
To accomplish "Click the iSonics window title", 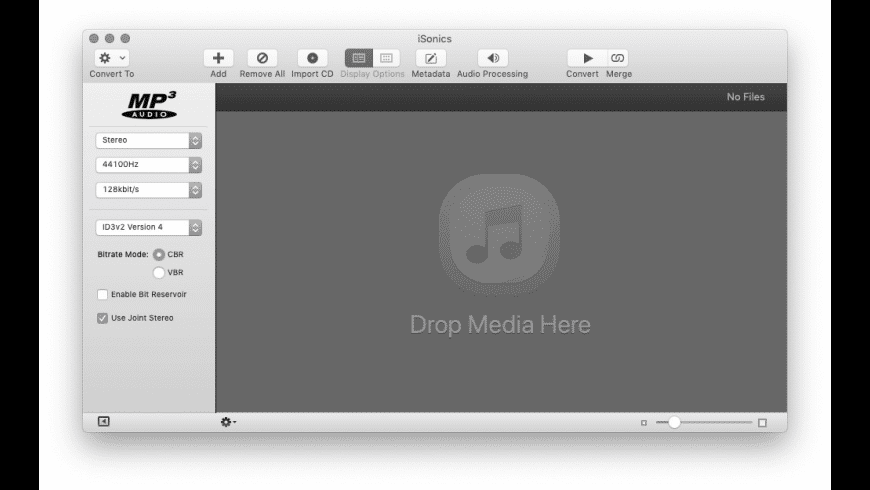I will [434, 39].
